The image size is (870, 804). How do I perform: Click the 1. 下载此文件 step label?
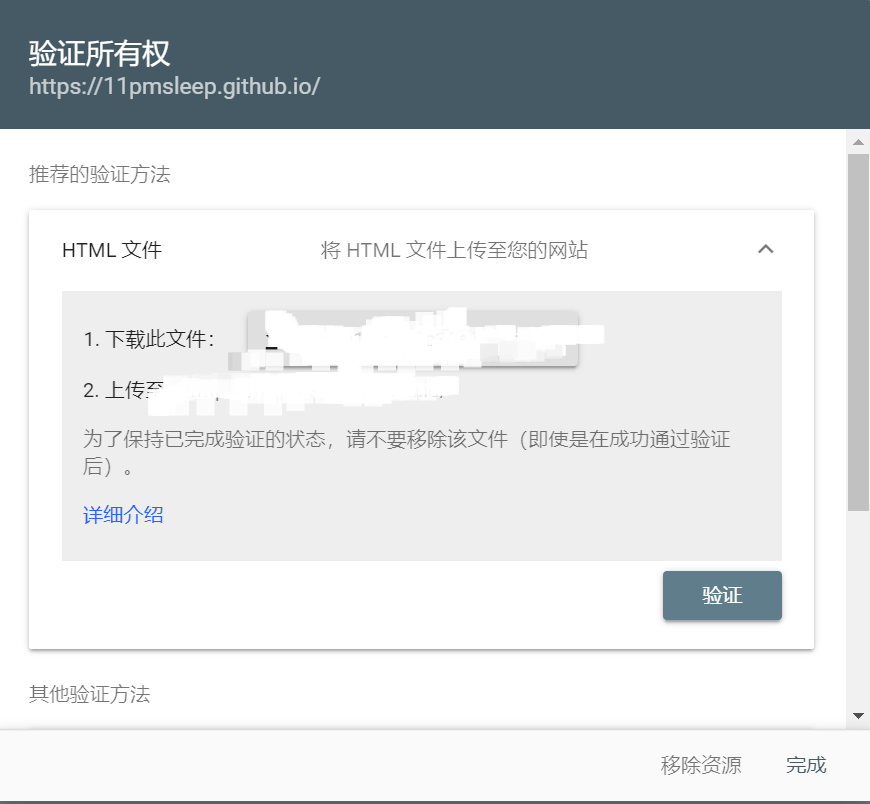point(149,338)
